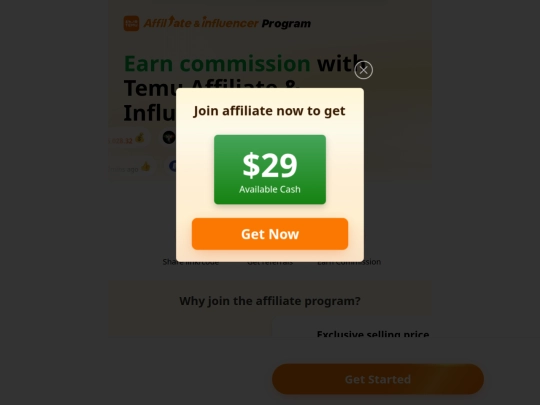Select the green $29 Available Cash card
Viewport: 540px width, 405px height.
(x=270, y=169)
